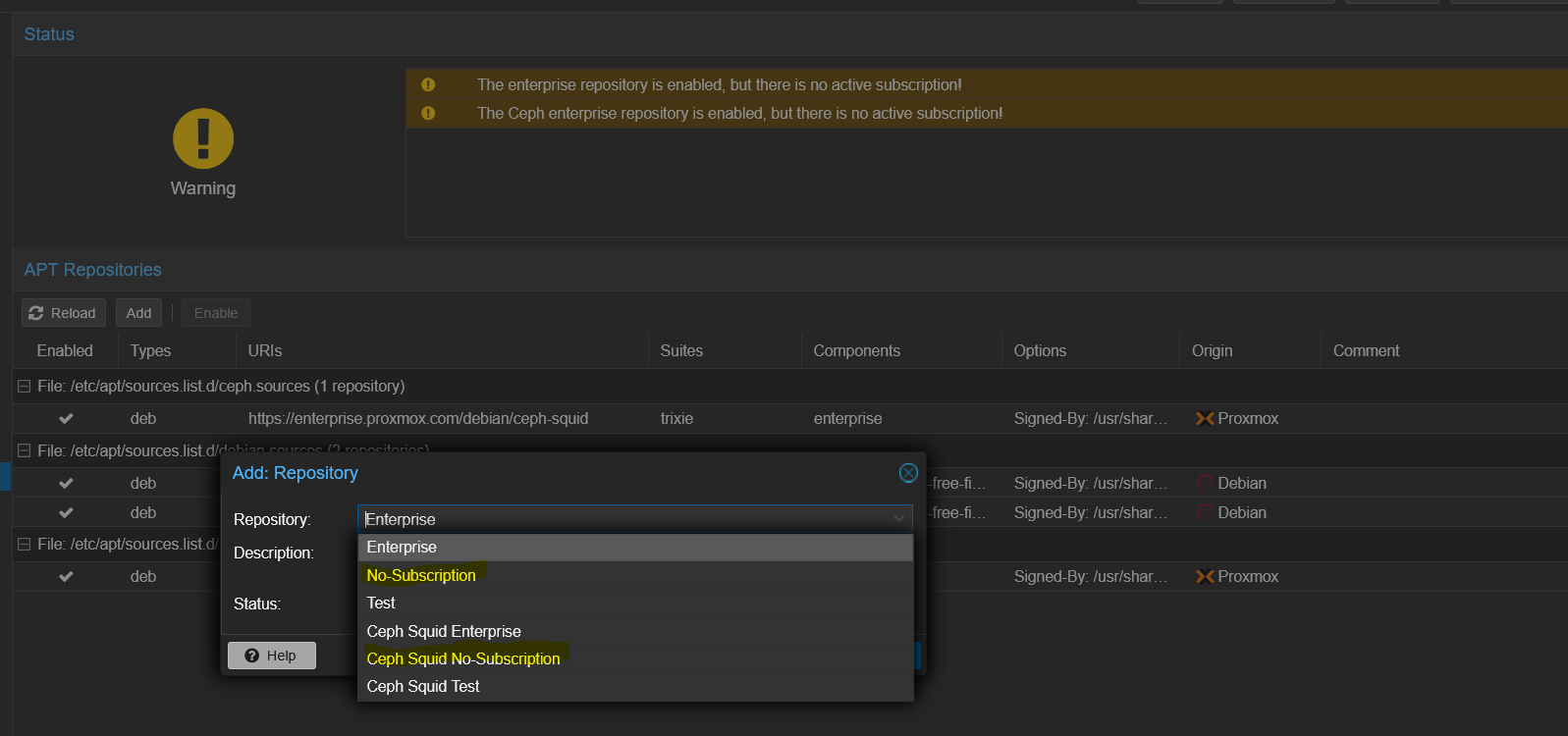The height and width of the screenshot is (736, 1568).
Task: Toggle enabled checkmark of first debian.sources row
Action: point(66,483)
